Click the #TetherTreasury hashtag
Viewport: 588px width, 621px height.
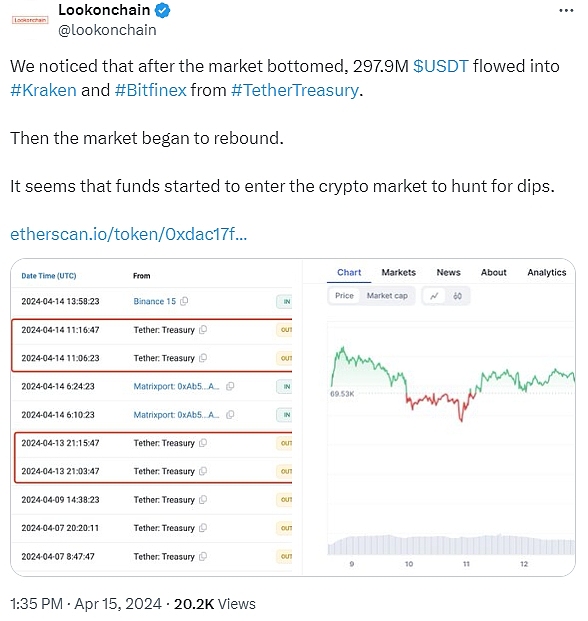(295, 90)
